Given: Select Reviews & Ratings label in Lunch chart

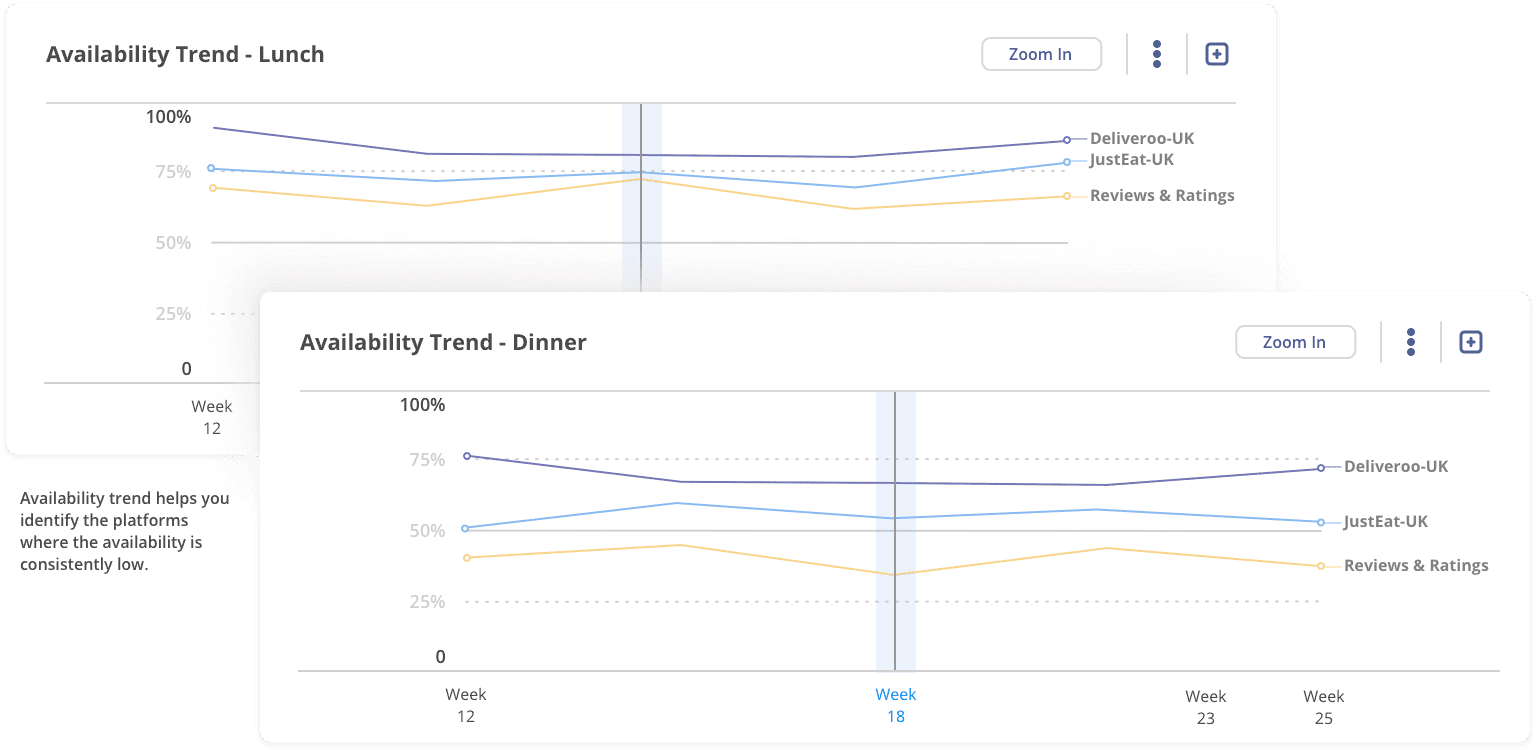Looking at the screenshot, I should click(x=1162, y=196).
